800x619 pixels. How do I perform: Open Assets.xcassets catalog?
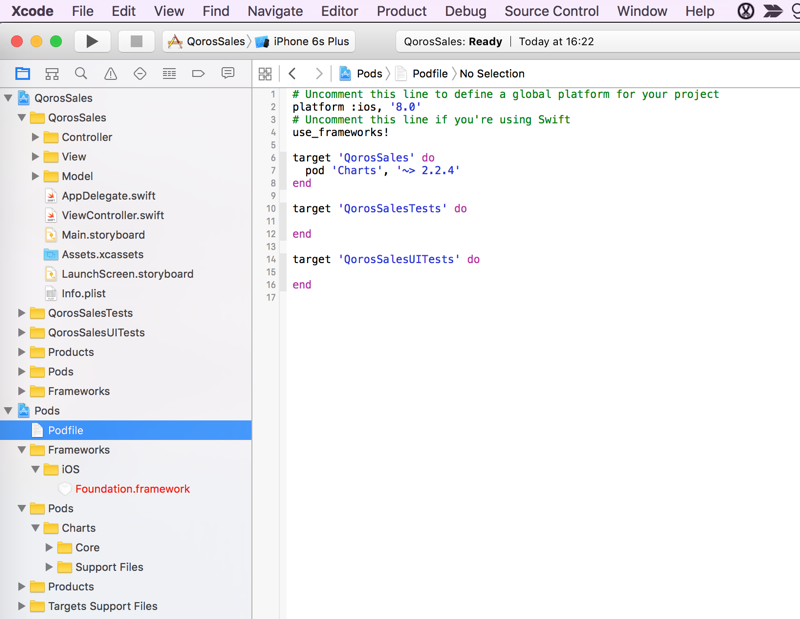pos(103,254)
